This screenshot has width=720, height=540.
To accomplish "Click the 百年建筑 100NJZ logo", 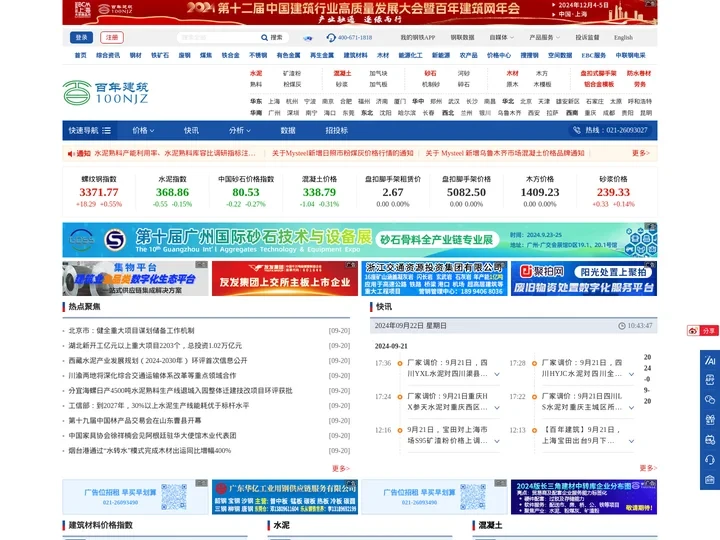I will (106, 92).
